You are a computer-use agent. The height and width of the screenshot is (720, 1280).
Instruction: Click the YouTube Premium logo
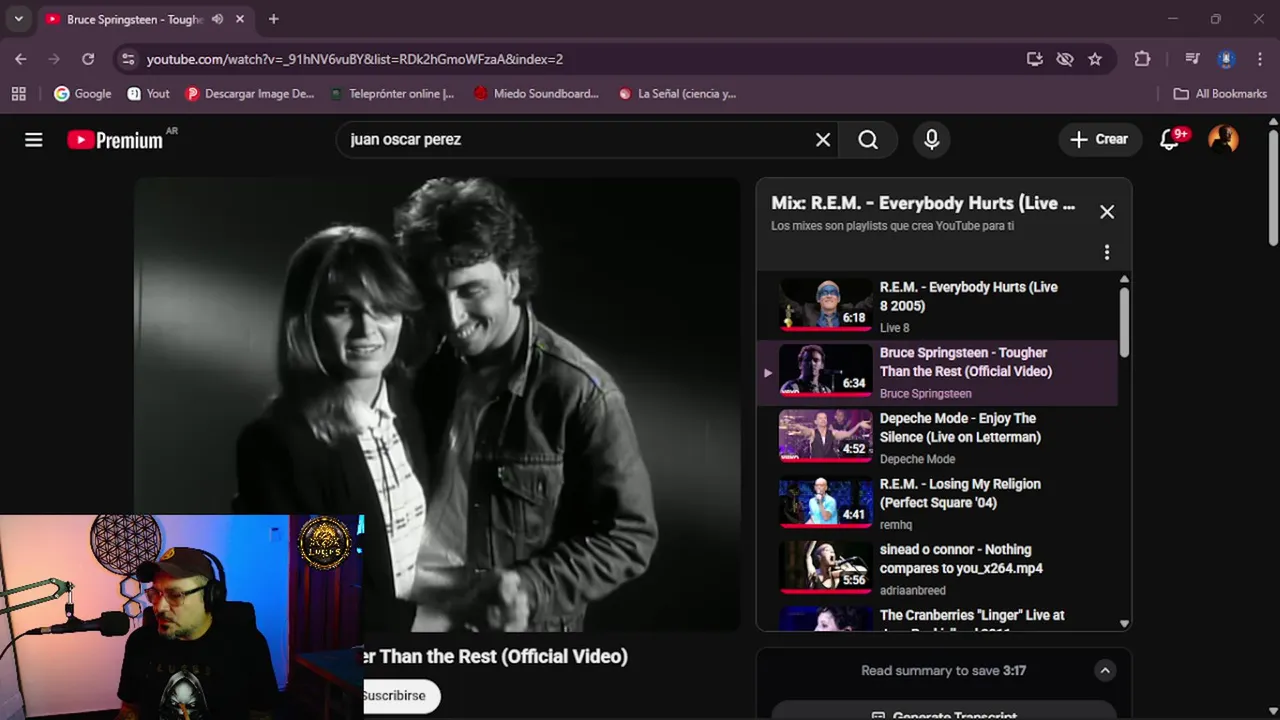pos(115,140)
